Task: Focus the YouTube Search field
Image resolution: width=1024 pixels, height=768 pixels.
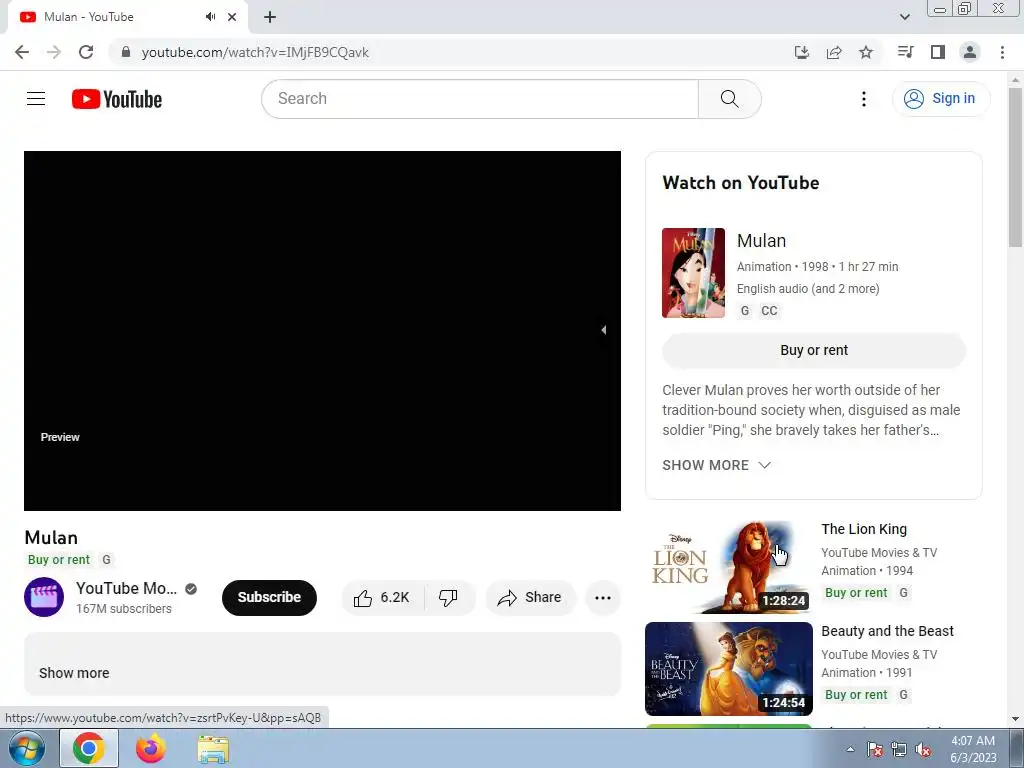Action: [x=480, y=99]
